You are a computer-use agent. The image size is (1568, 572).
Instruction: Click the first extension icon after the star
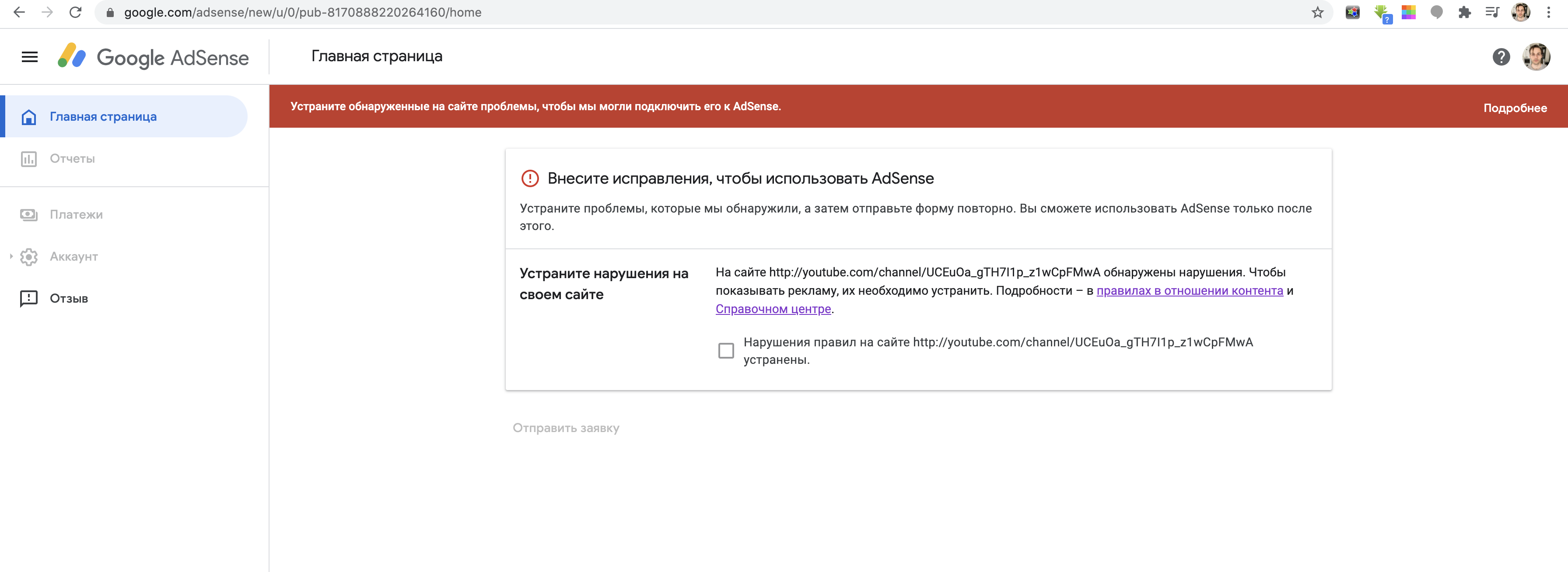tap(1352, 12)
